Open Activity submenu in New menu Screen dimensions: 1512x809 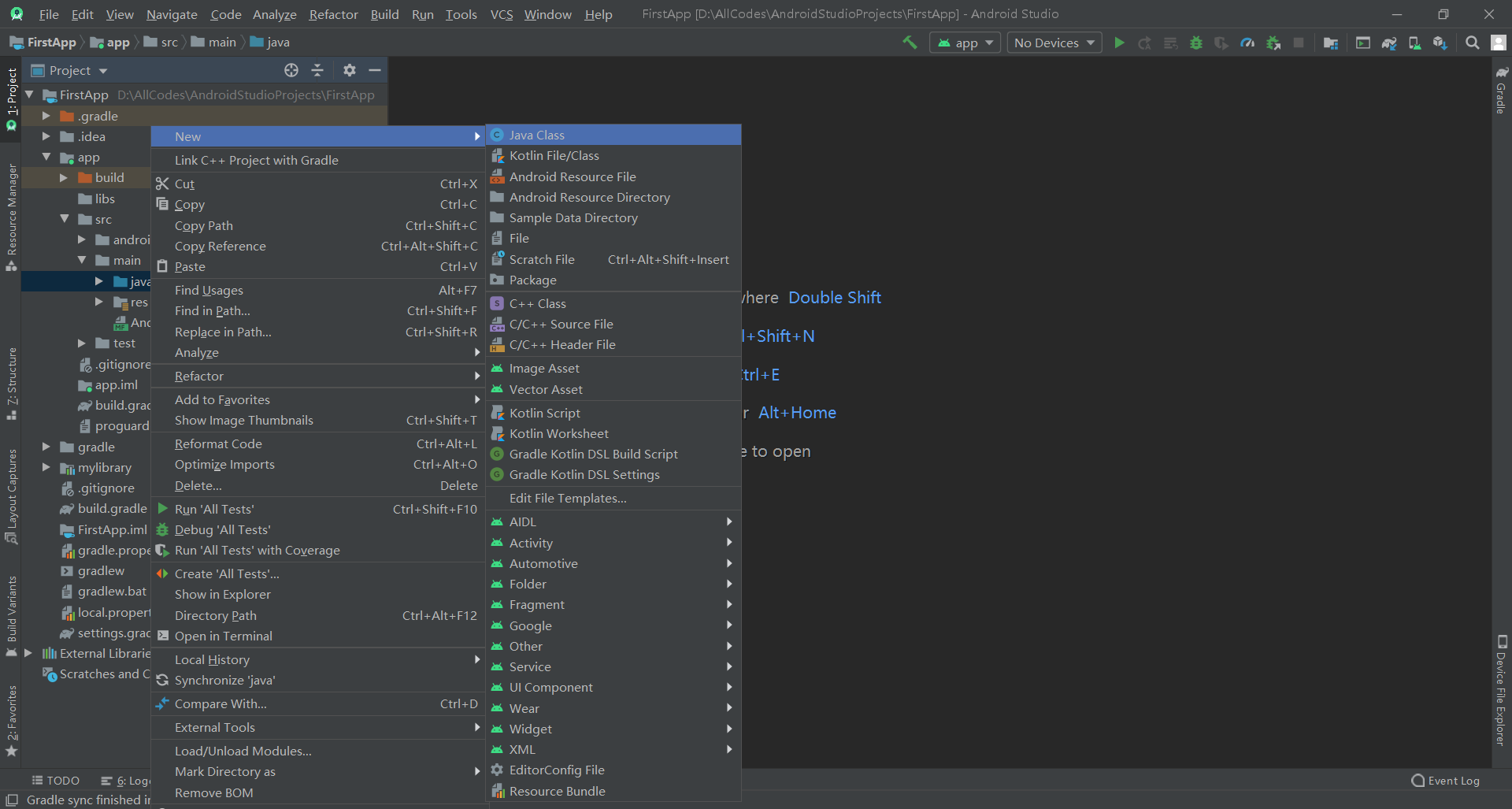[613, 543]
